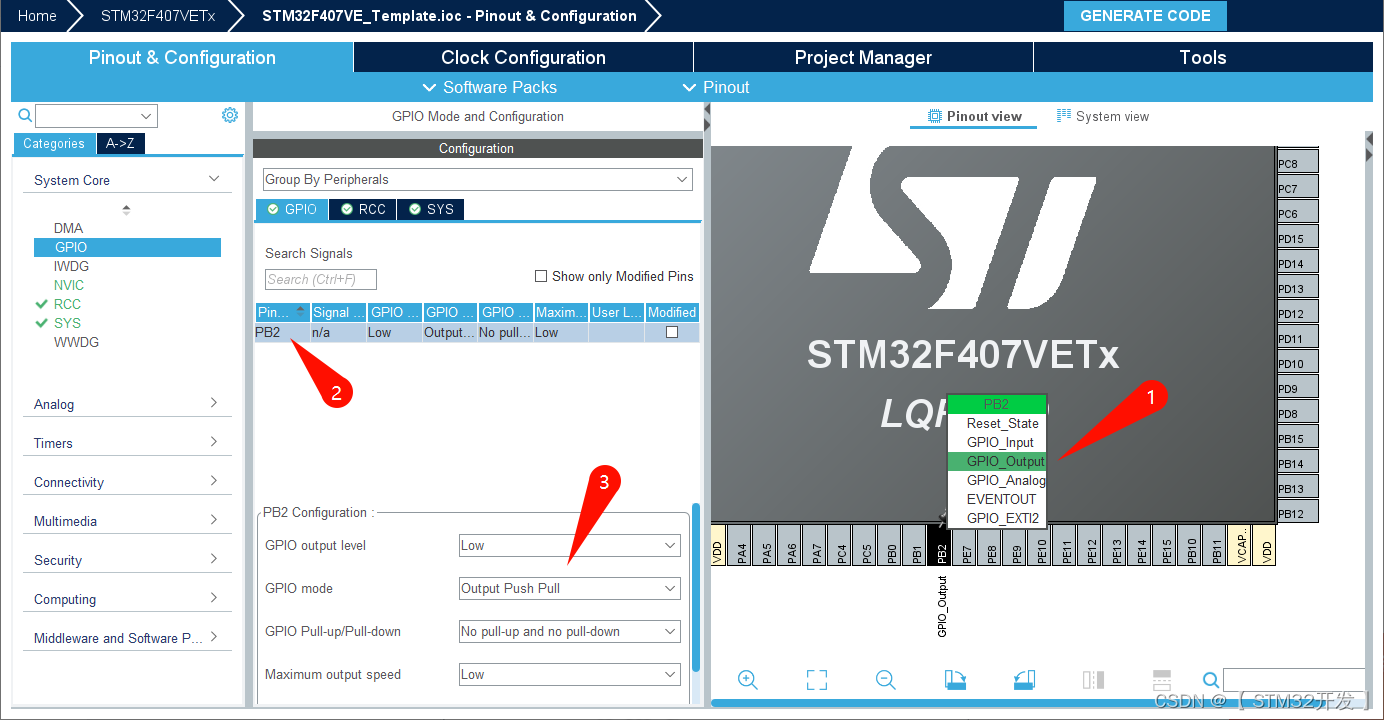This screenshot has height=720, width=1384.
Task: Open the GPIO Pull-up/Pull-down dropdown
Action: point(570,632)
